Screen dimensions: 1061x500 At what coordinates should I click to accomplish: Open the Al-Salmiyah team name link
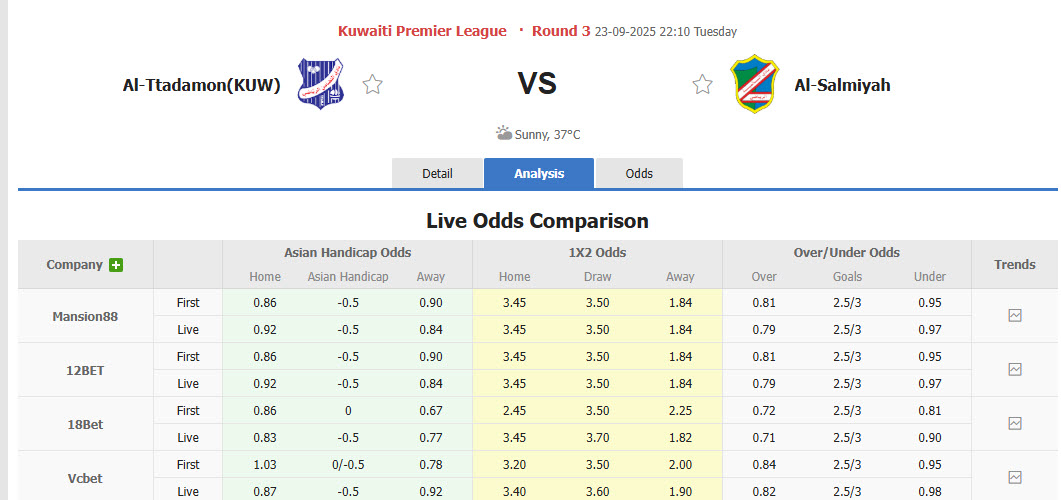click(x=842, y=85)
